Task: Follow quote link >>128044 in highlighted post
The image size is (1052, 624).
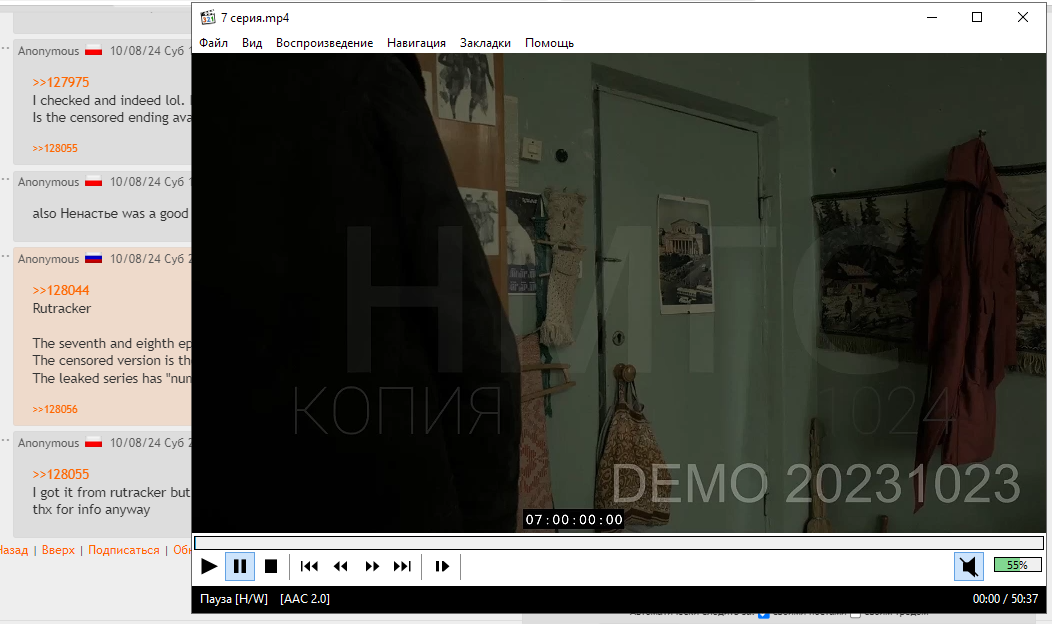Action: coord(60,290)
